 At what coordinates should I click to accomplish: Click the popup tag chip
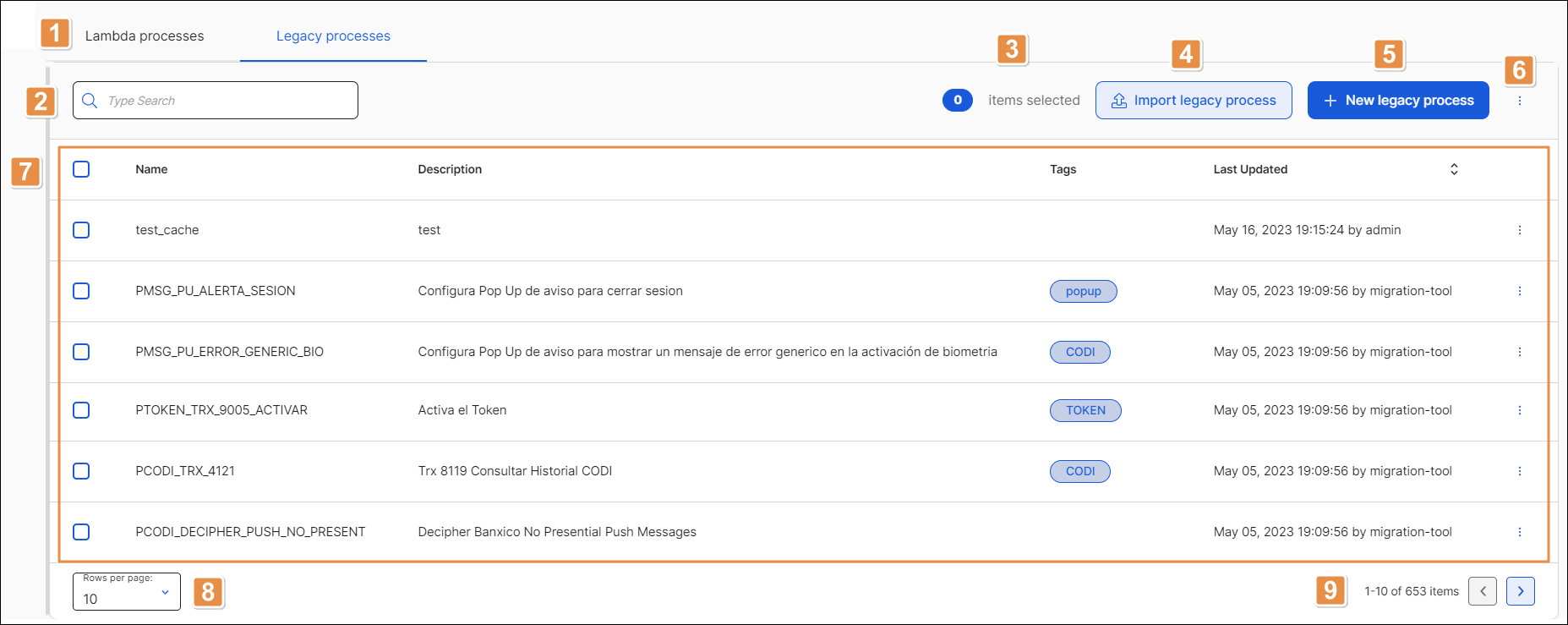pyautogui.click(x=1083, y=291)
